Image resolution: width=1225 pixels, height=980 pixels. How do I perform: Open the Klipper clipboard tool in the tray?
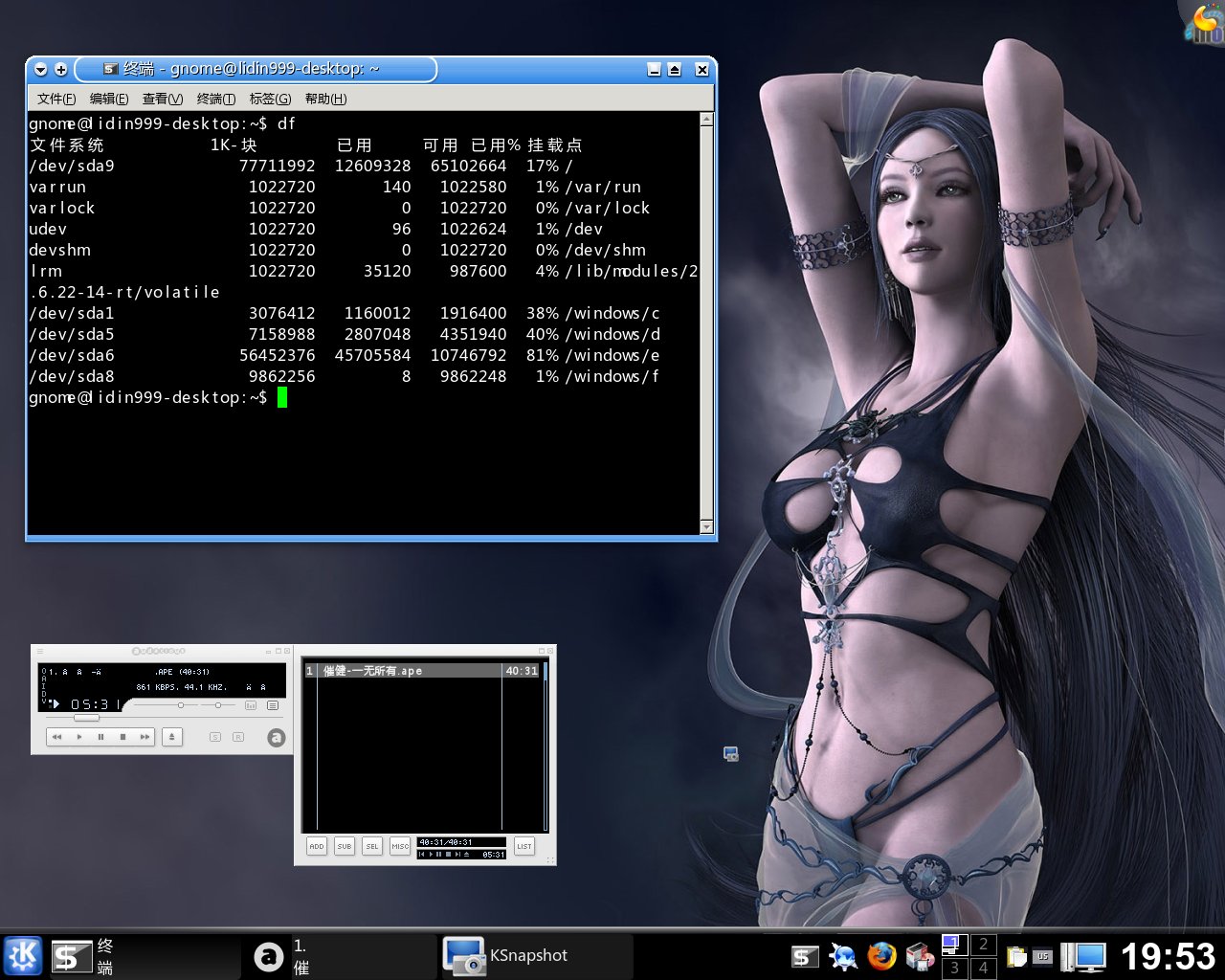coord(1016,955)
